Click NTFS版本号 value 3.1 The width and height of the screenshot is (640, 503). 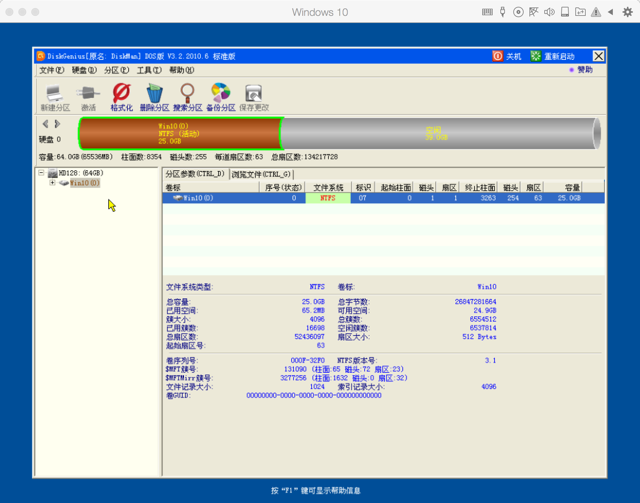coord(491,361)
